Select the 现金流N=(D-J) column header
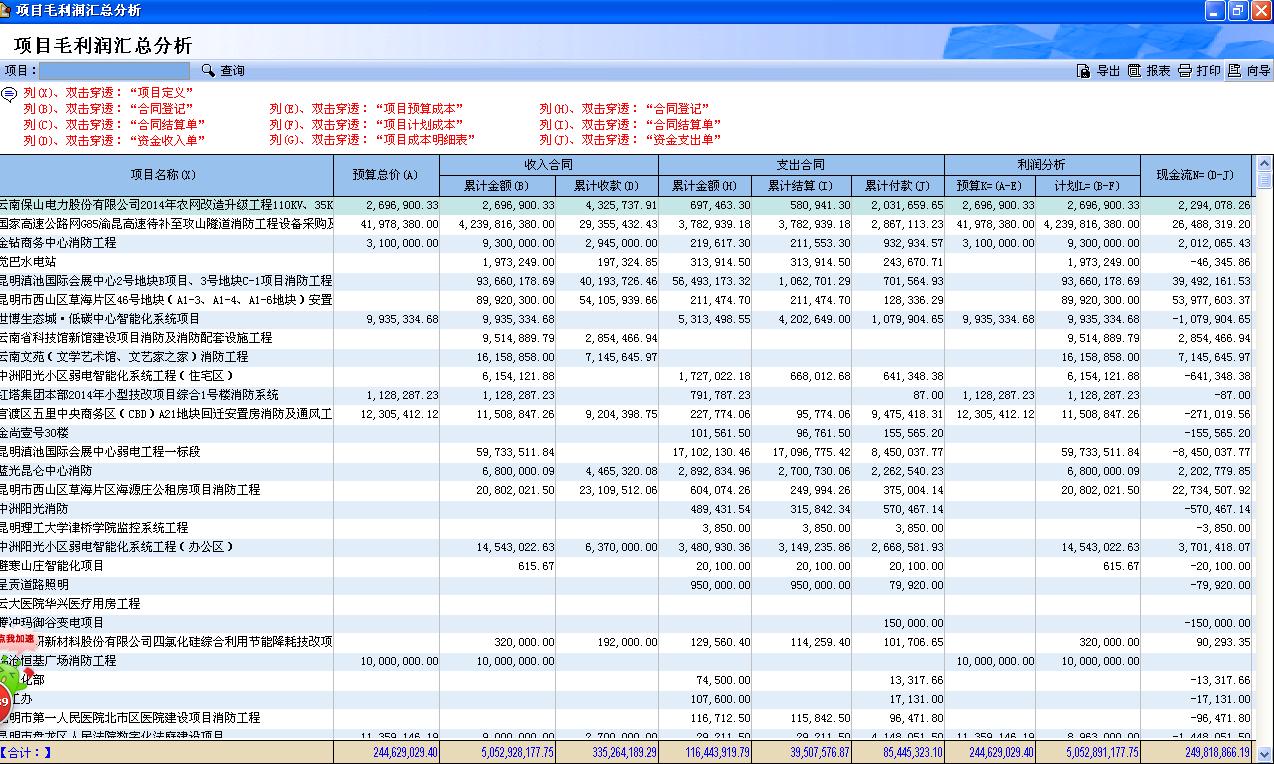Viewport: 1274px width, 764px height. coord(1195,175)
